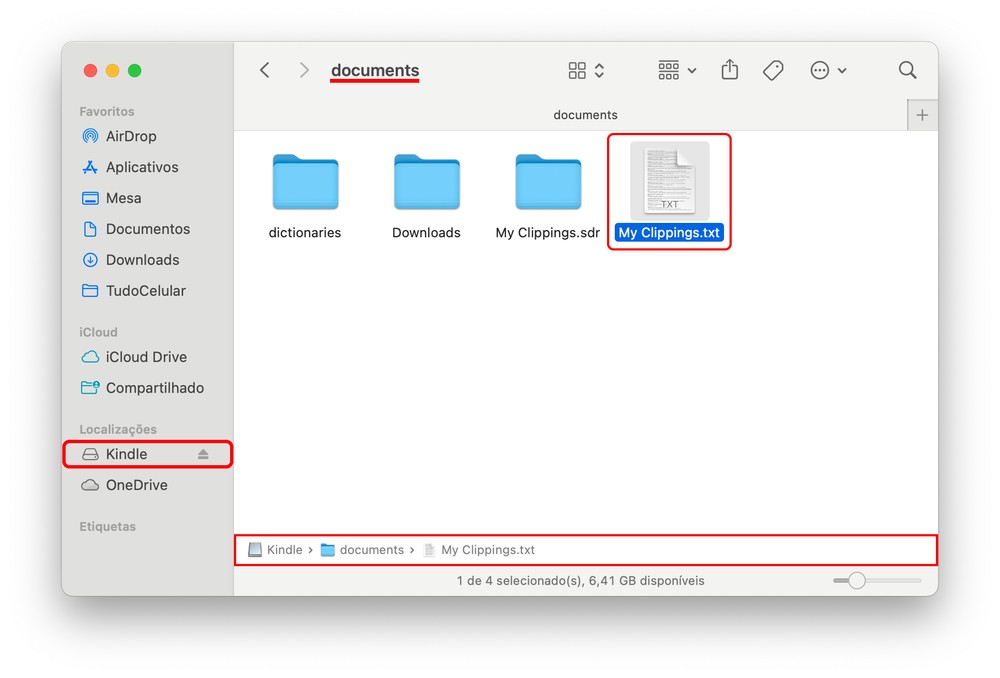Select iCloud Drive in sidebar

(x=146, y=357)
